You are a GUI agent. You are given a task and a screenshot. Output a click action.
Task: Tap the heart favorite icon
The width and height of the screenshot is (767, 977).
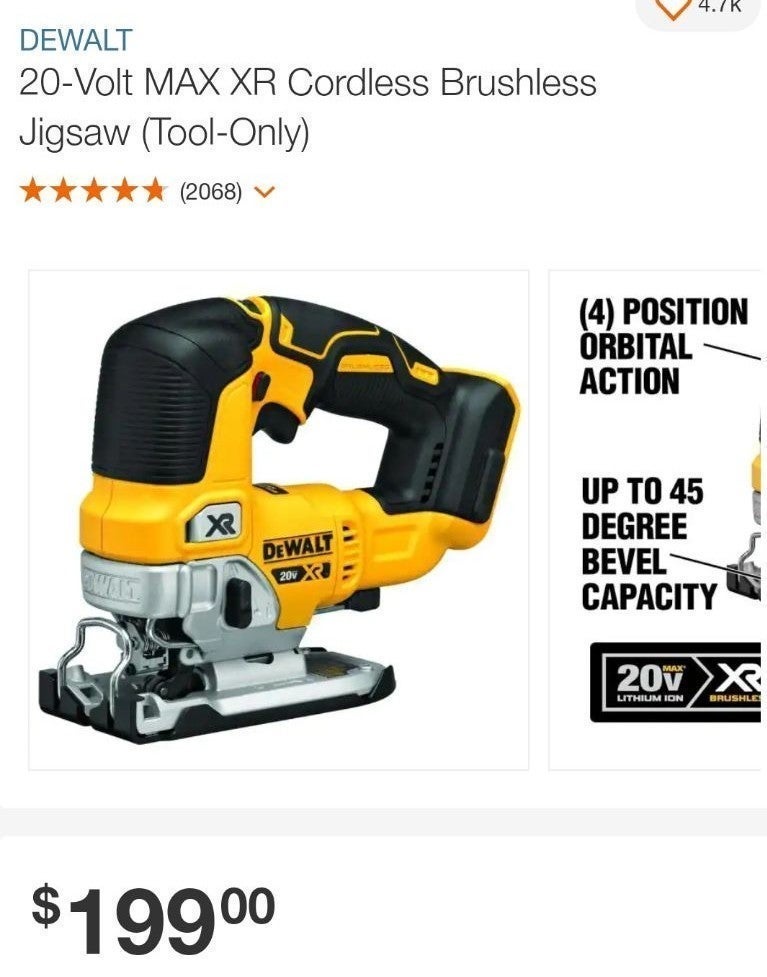point(674,9)
